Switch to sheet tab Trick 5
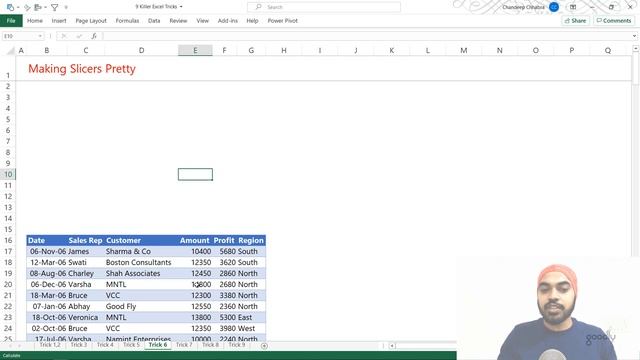Screen dimensions: 640x360 (x=131, y=345)
